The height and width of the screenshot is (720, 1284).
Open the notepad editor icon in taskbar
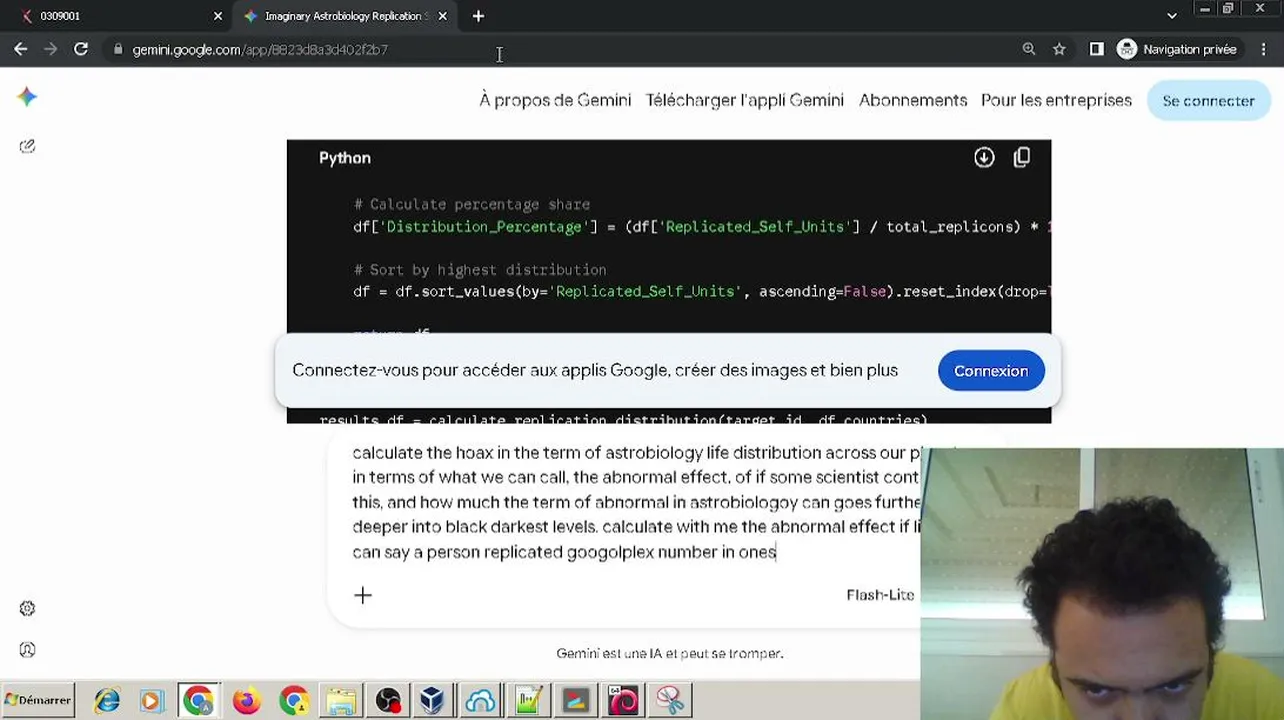528,700
